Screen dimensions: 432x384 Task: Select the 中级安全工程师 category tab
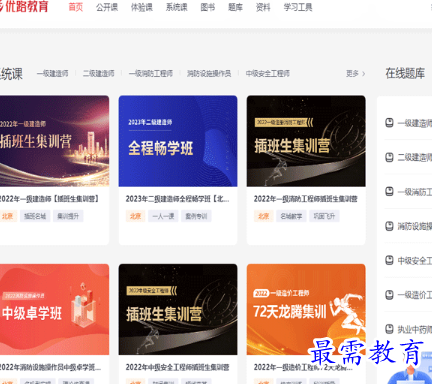[268, 73]
